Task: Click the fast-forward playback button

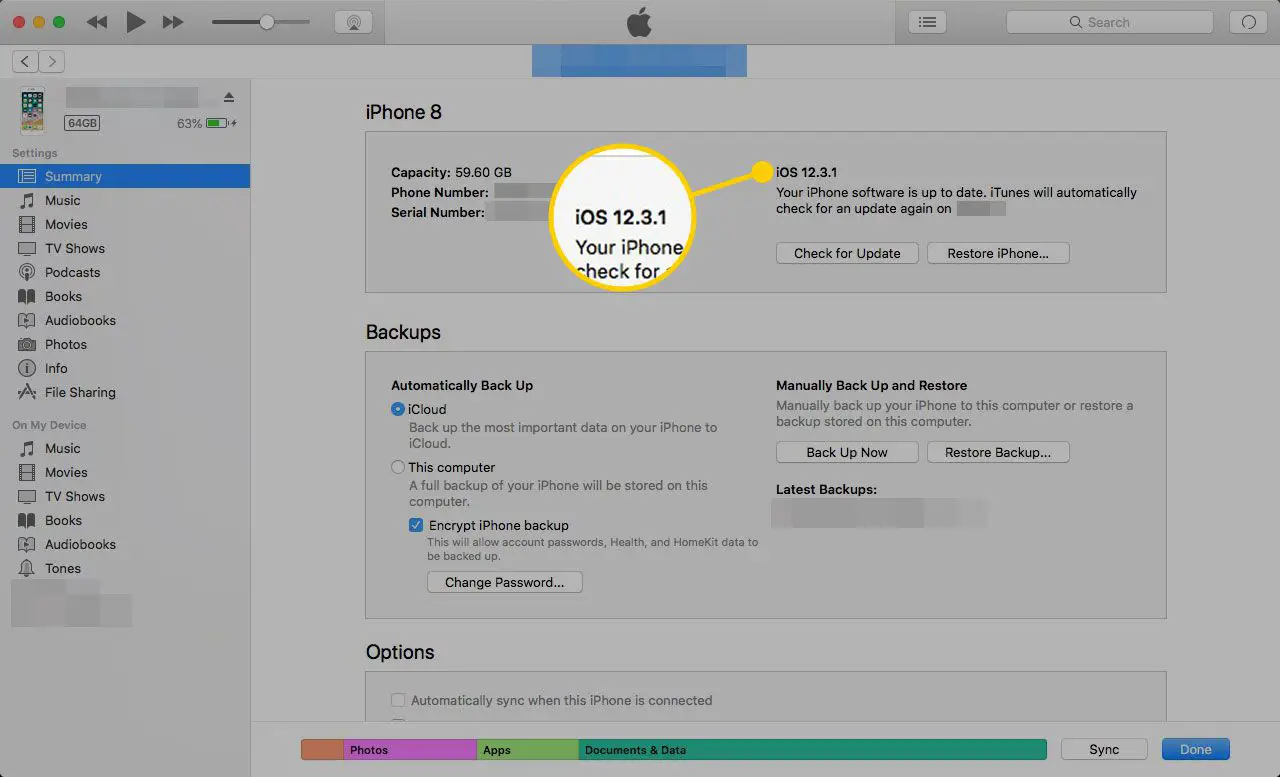Action: (x=173, y=22)
